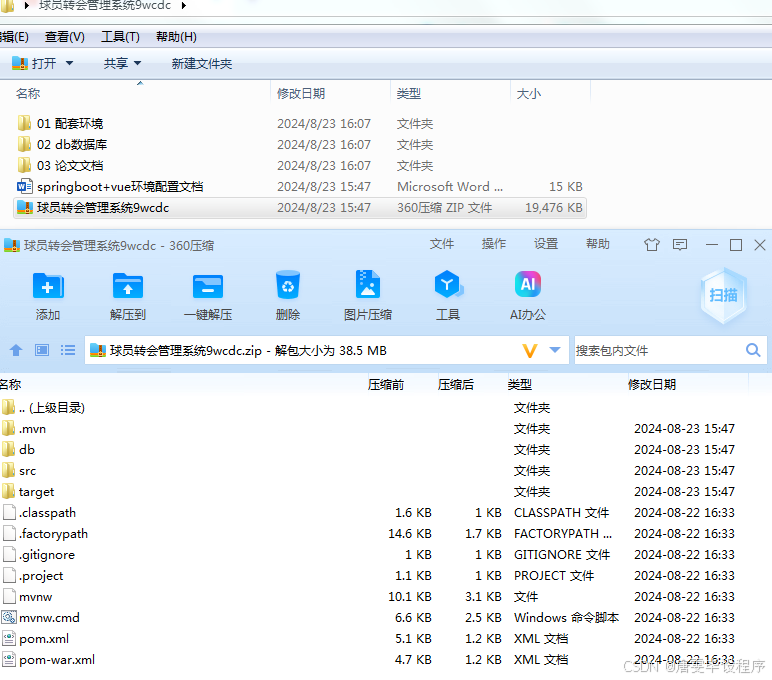Screen dimensions: 772x680
Task: Open the feedback message icon in title bar
Action: (x=680, y=245)
